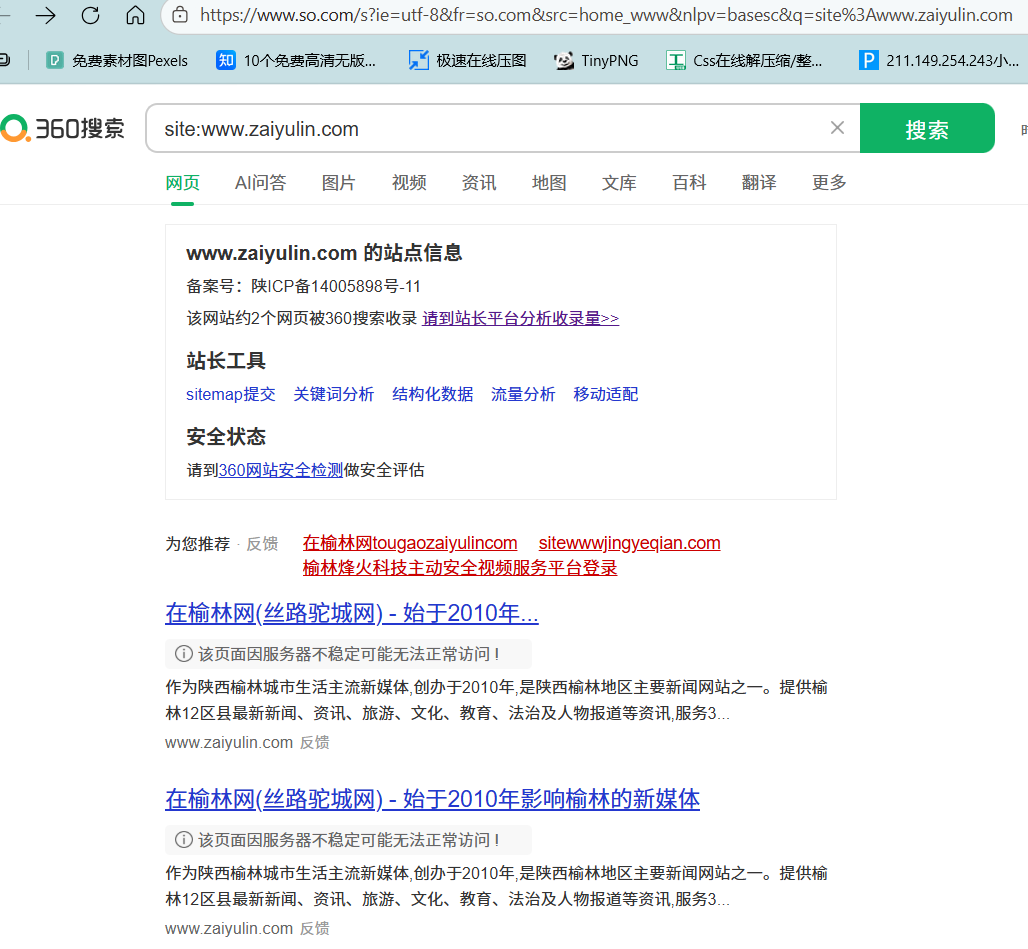Open the 360网站安全检测 link

(x=281, y=470)
